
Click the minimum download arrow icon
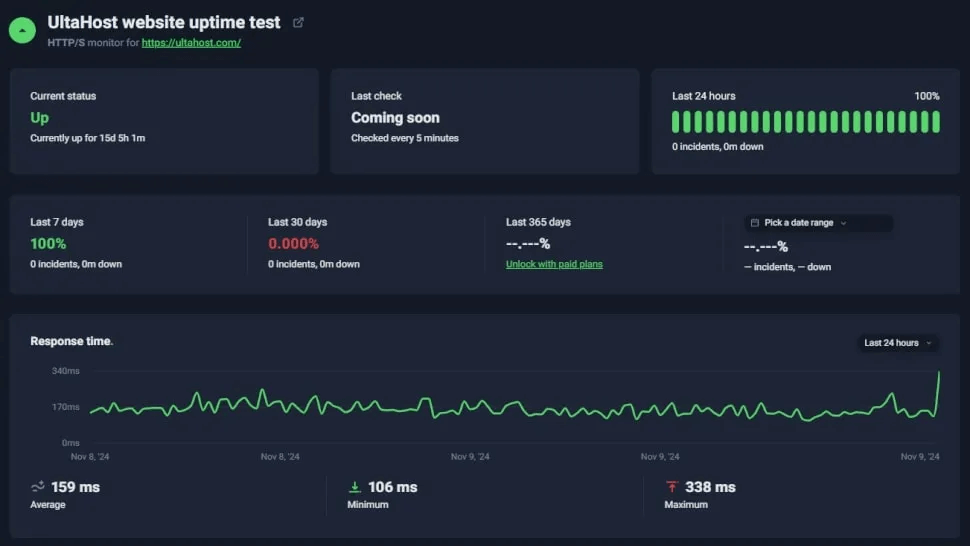click(x=354, y=487)
